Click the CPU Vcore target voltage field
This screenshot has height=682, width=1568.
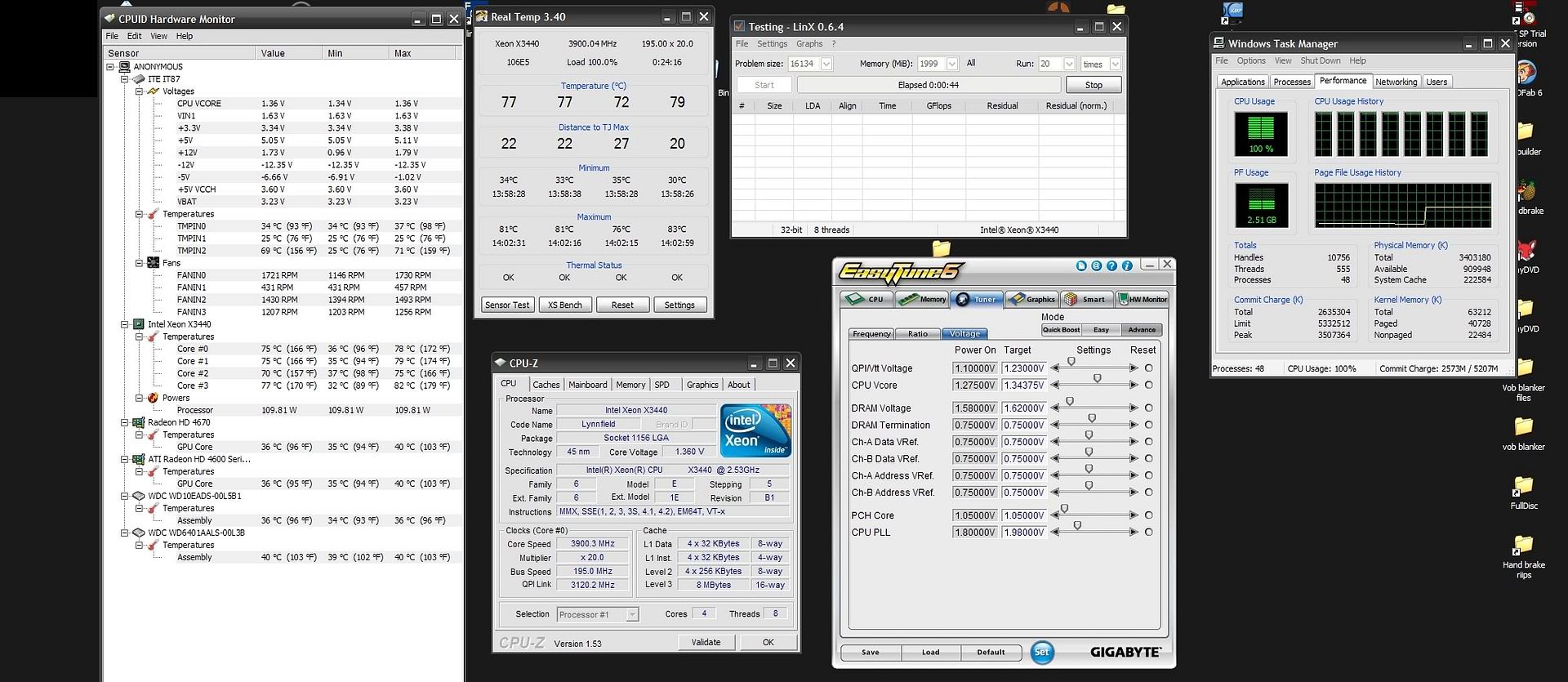[1023, 386]
